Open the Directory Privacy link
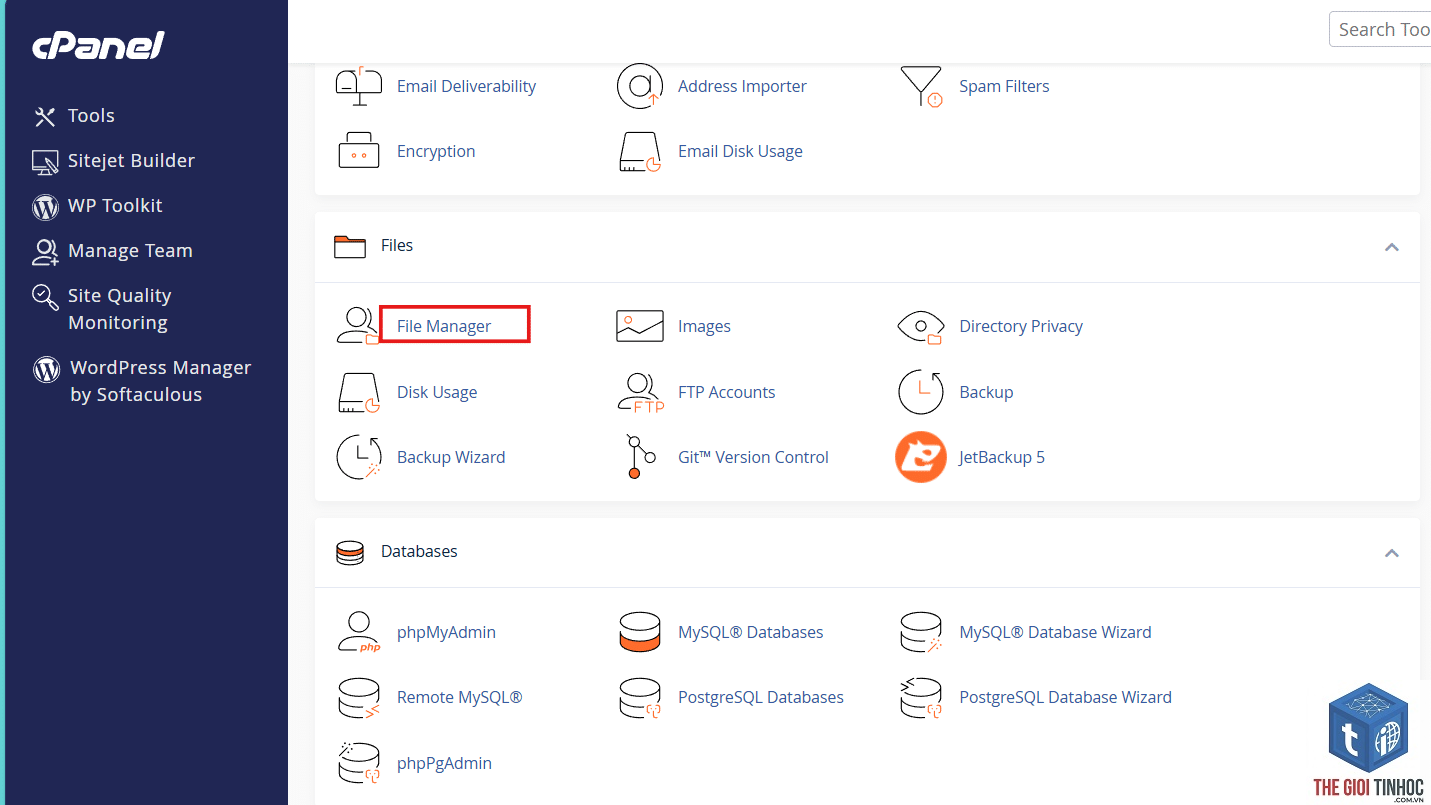 coord(1021,326)
